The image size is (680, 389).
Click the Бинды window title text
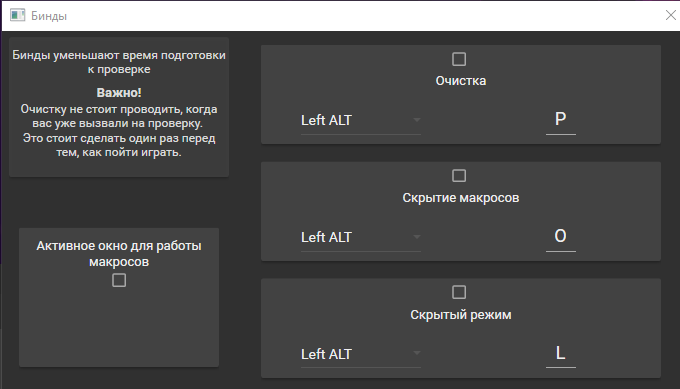point(49,16)
